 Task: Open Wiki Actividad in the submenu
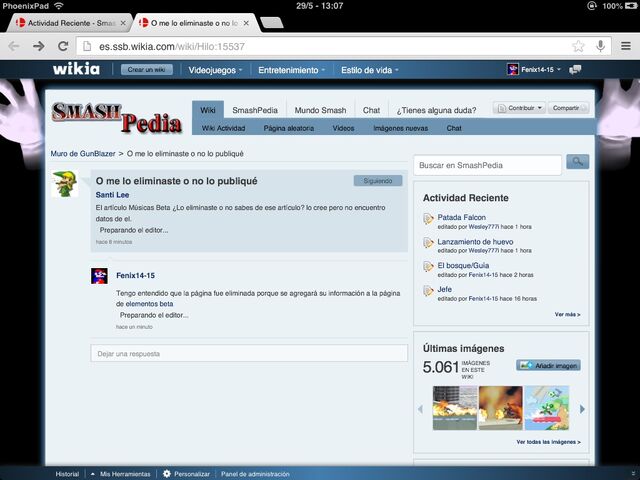coord(223,128)
